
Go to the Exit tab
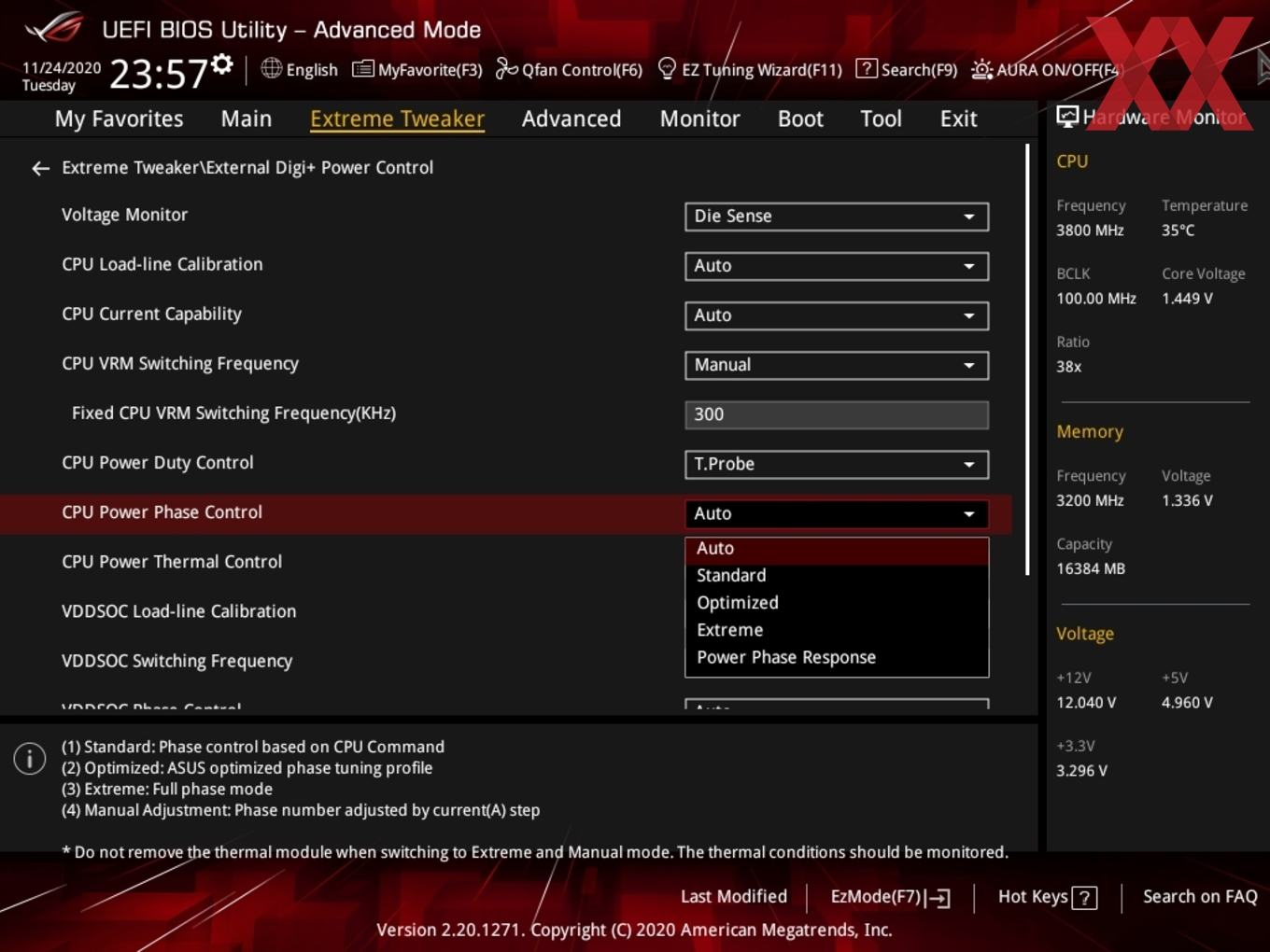click(958, 119)
